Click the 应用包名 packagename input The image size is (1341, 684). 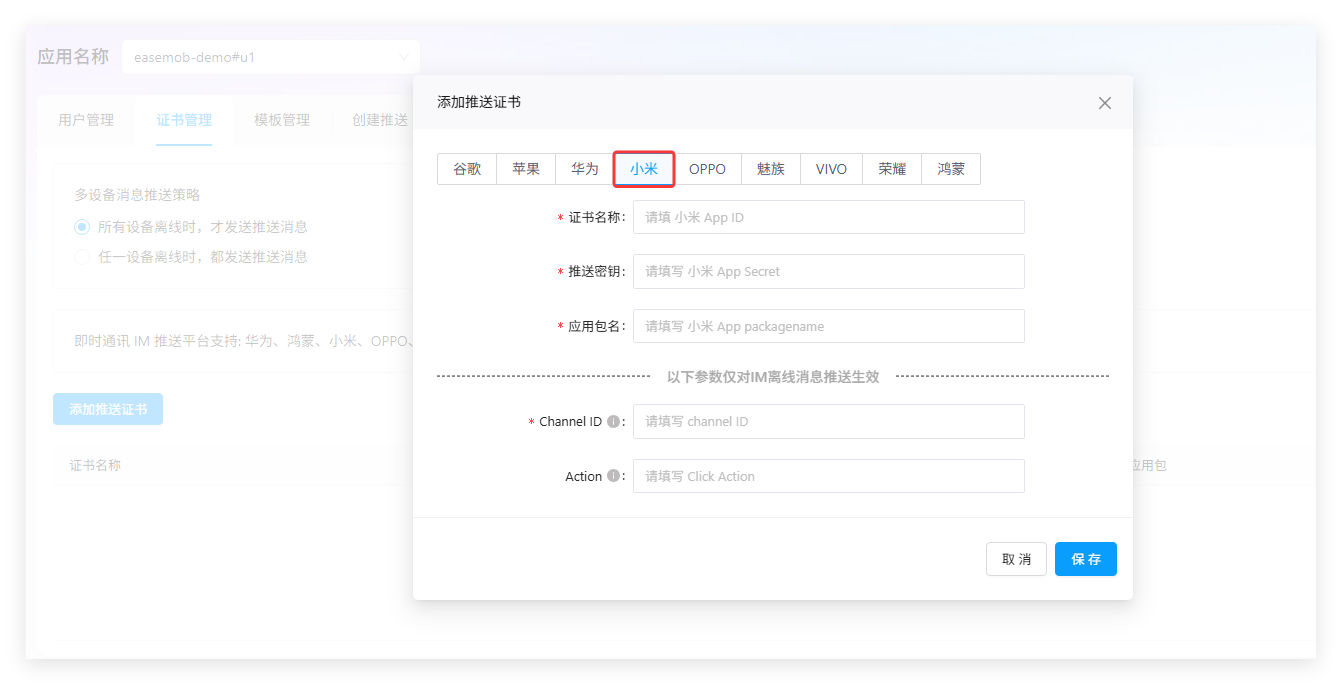(x=828, y=326)
